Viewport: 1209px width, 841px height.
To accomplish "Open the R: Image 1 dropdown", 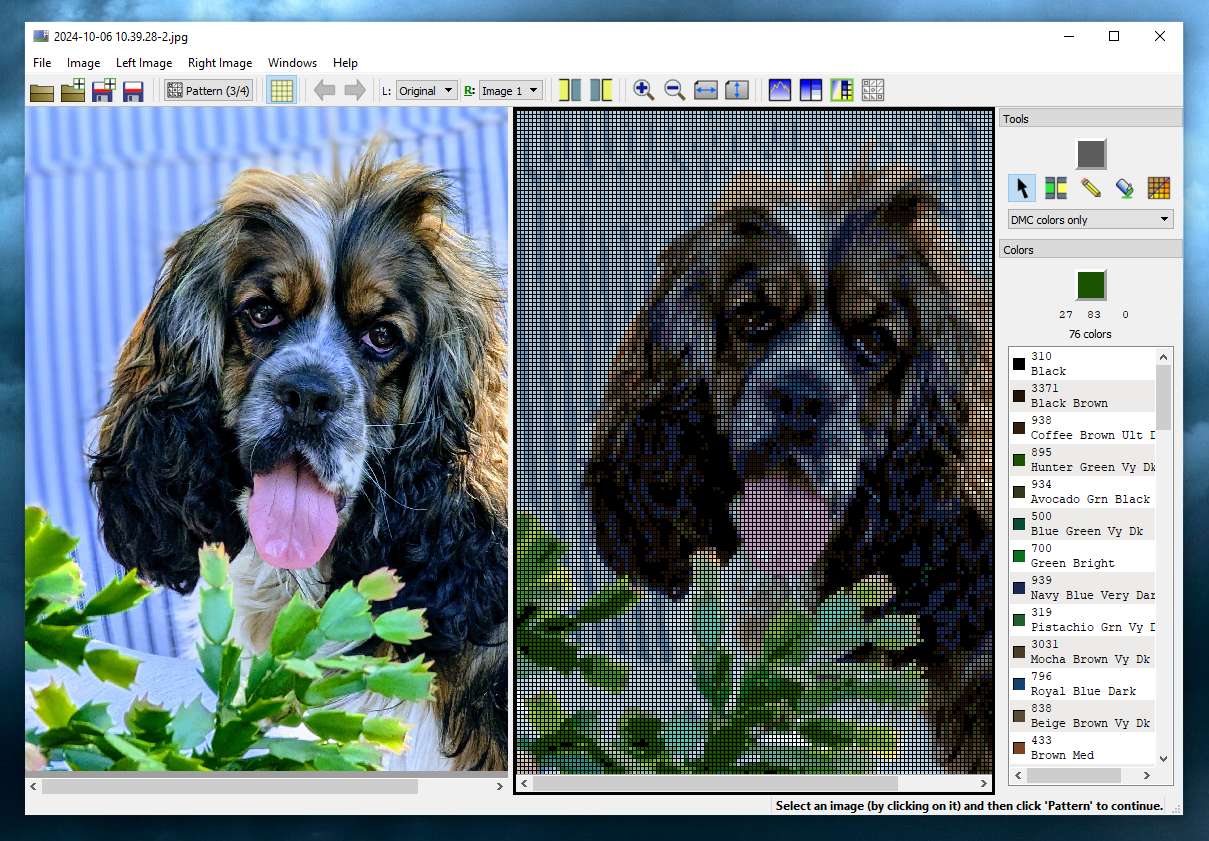I will (x=511, y=91).
